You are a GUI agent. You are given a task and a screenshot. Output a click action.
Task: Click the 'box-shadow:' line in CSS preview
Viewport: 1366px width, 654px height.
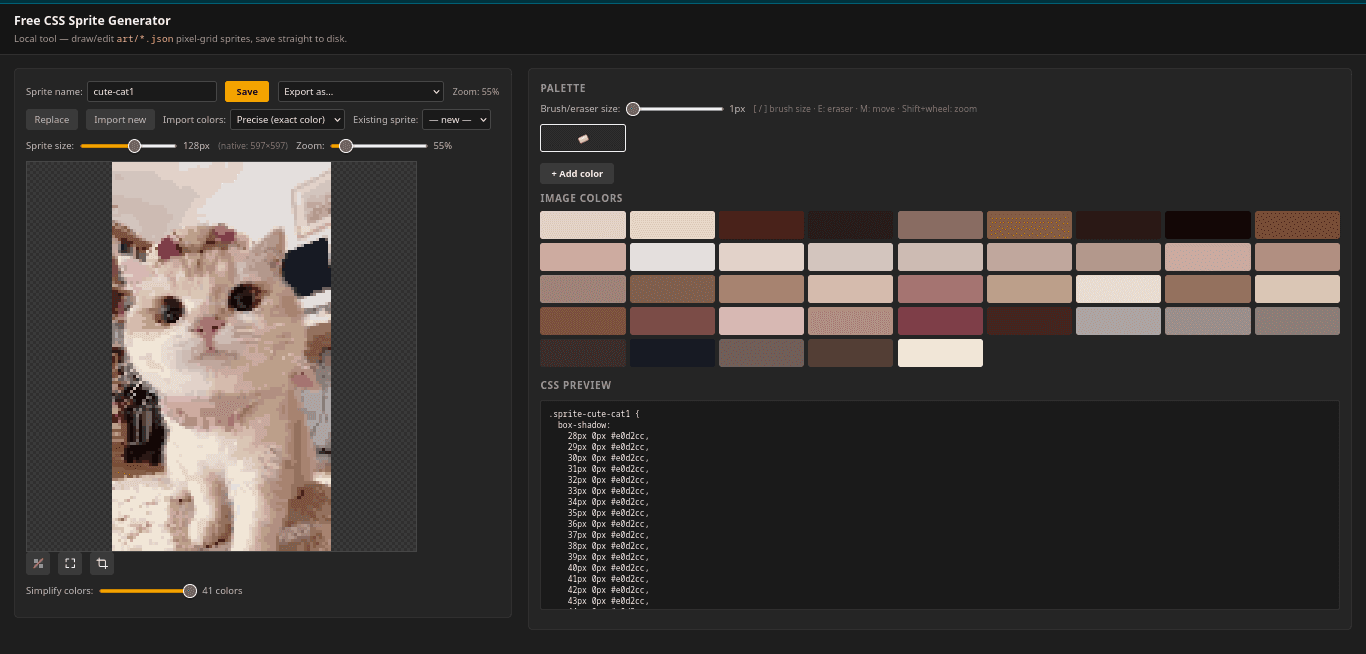pyautogui.click(x=584, y=425)
